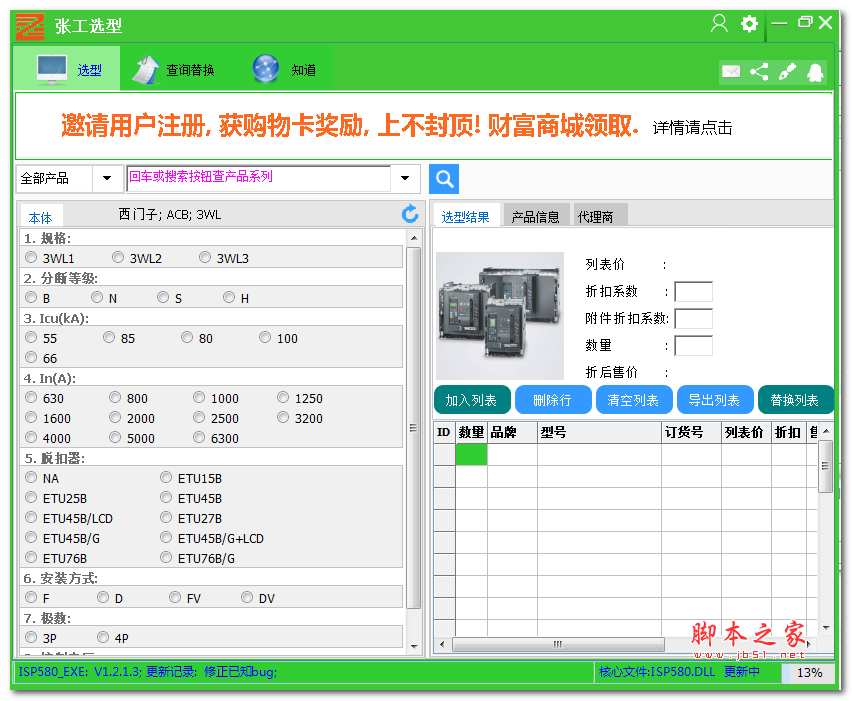Click the product series search input field
The image size is (852, 701).
tap(259, 178)
